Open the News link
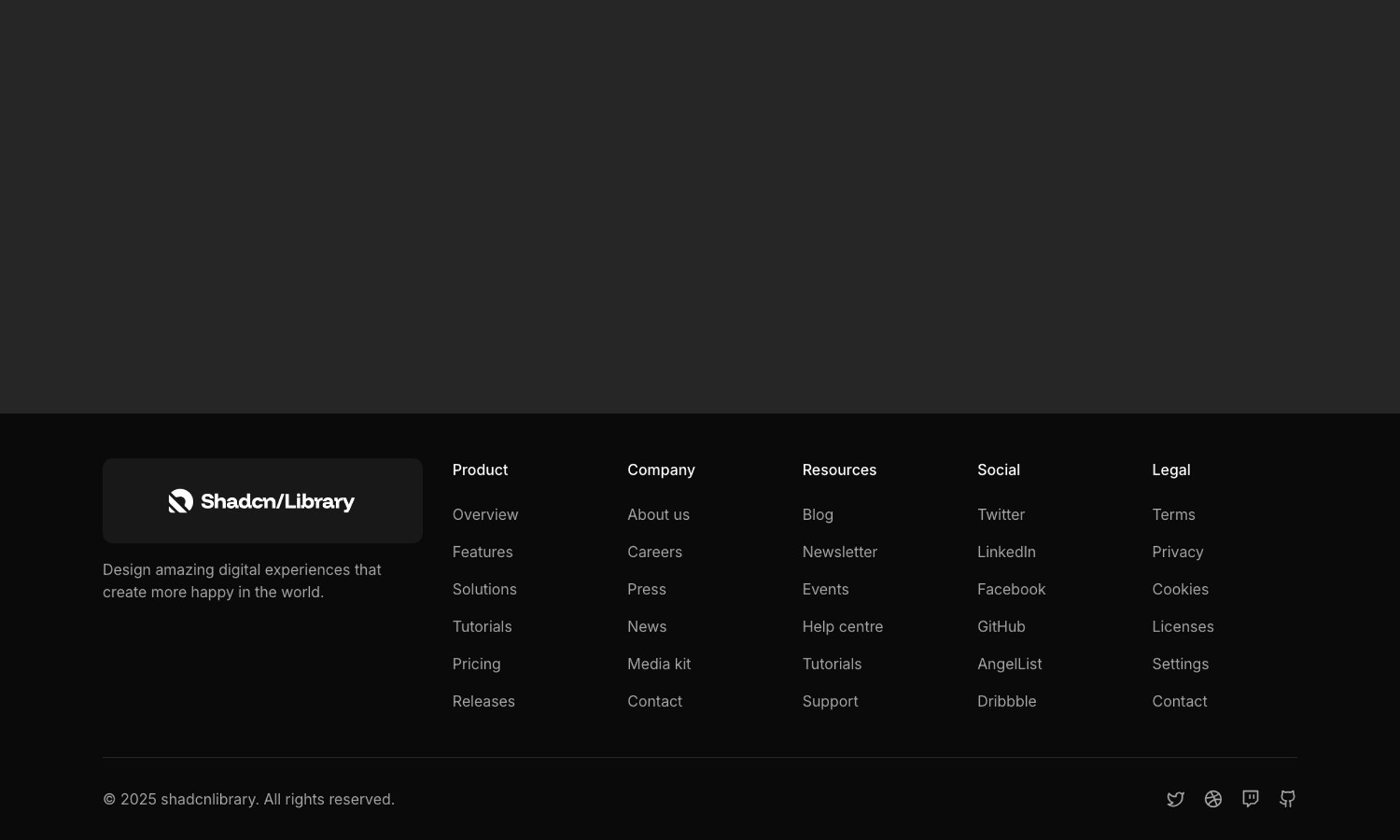This screenshot has width=1400, height=840. coord(647,626)
